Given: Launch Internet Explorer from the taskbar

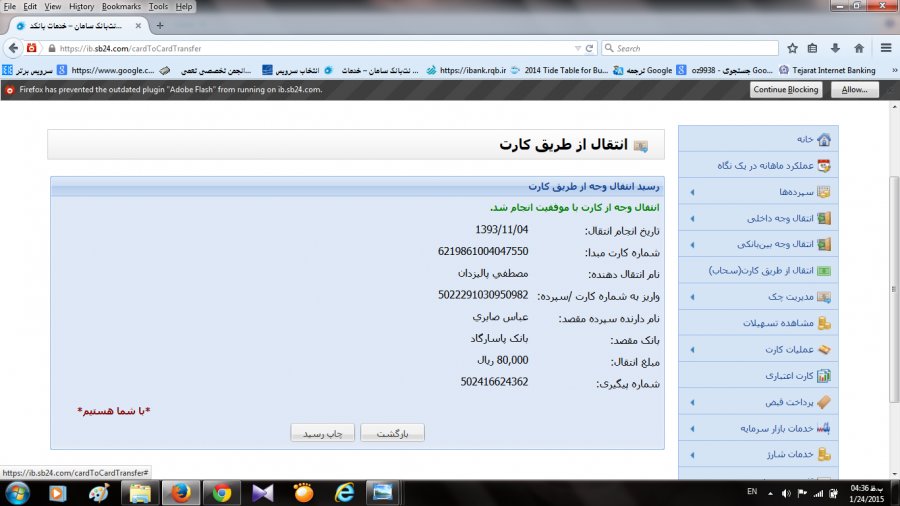Looking at the screenshot, I should 344,493.
